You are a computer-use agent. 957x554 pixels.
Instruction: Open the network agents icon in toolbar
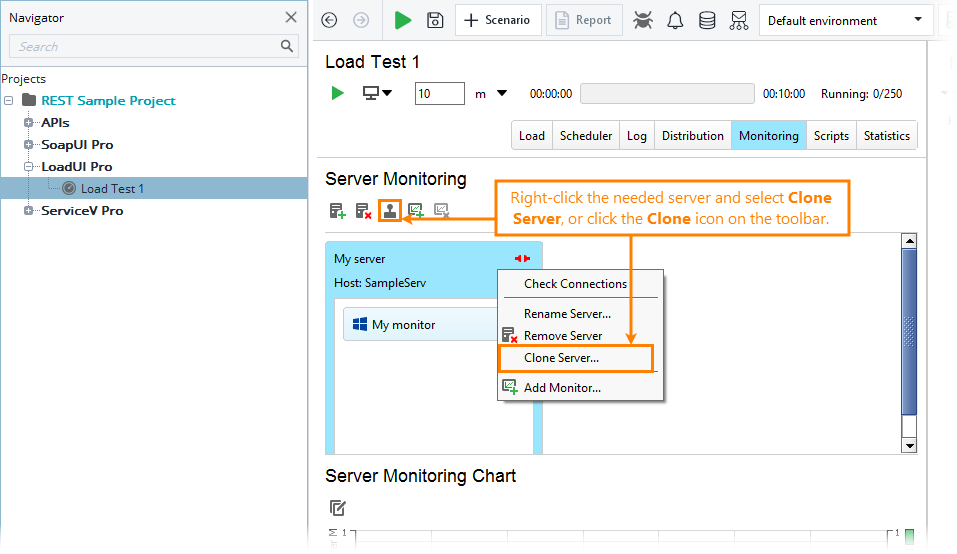point(739,20)
